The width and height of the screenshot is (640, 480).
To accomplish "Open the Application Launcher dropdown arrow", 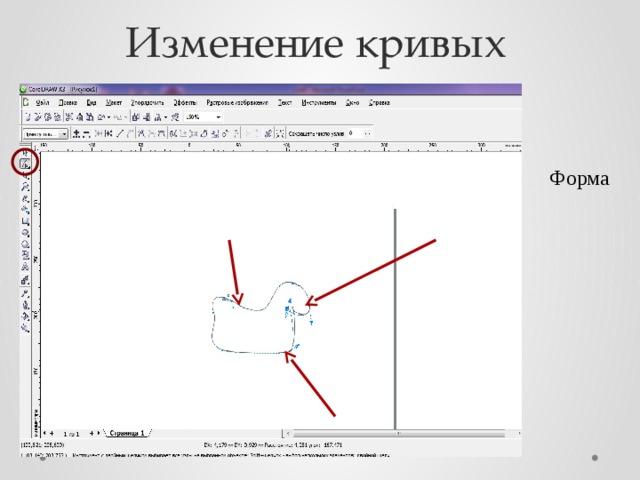I will coord(166,118).
